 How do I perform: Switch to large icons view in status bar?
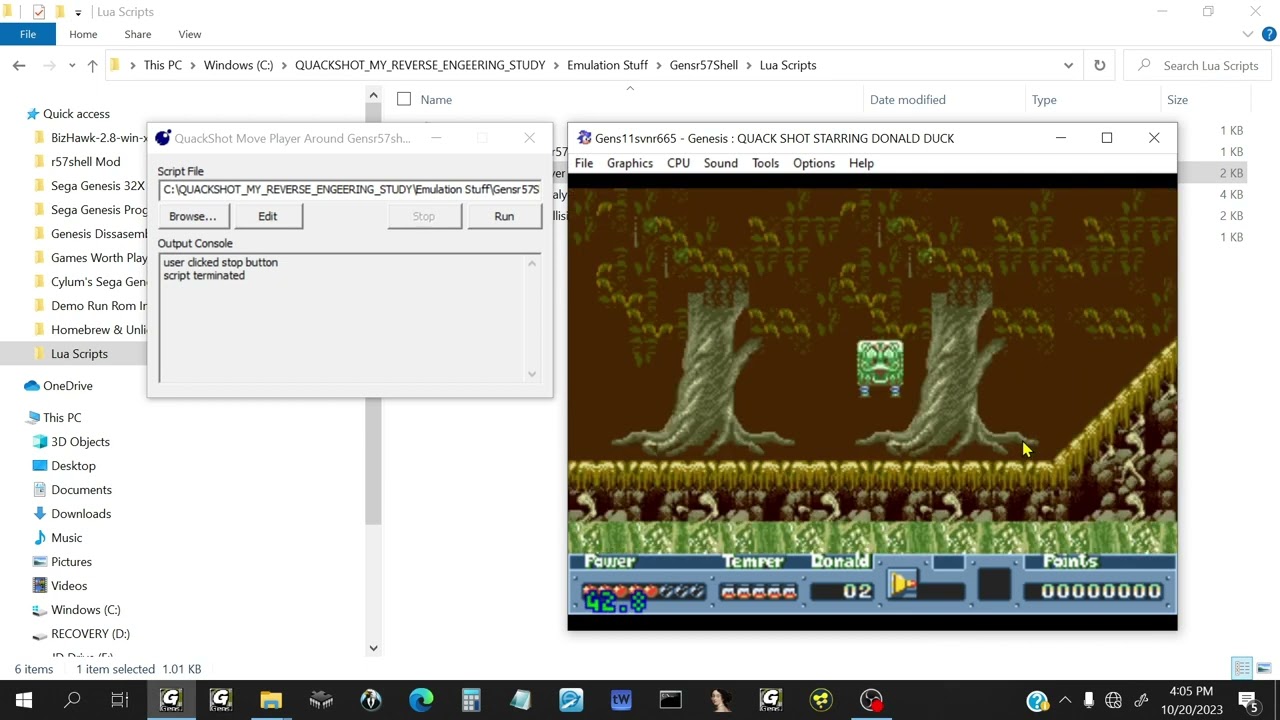click(1264, 668)
